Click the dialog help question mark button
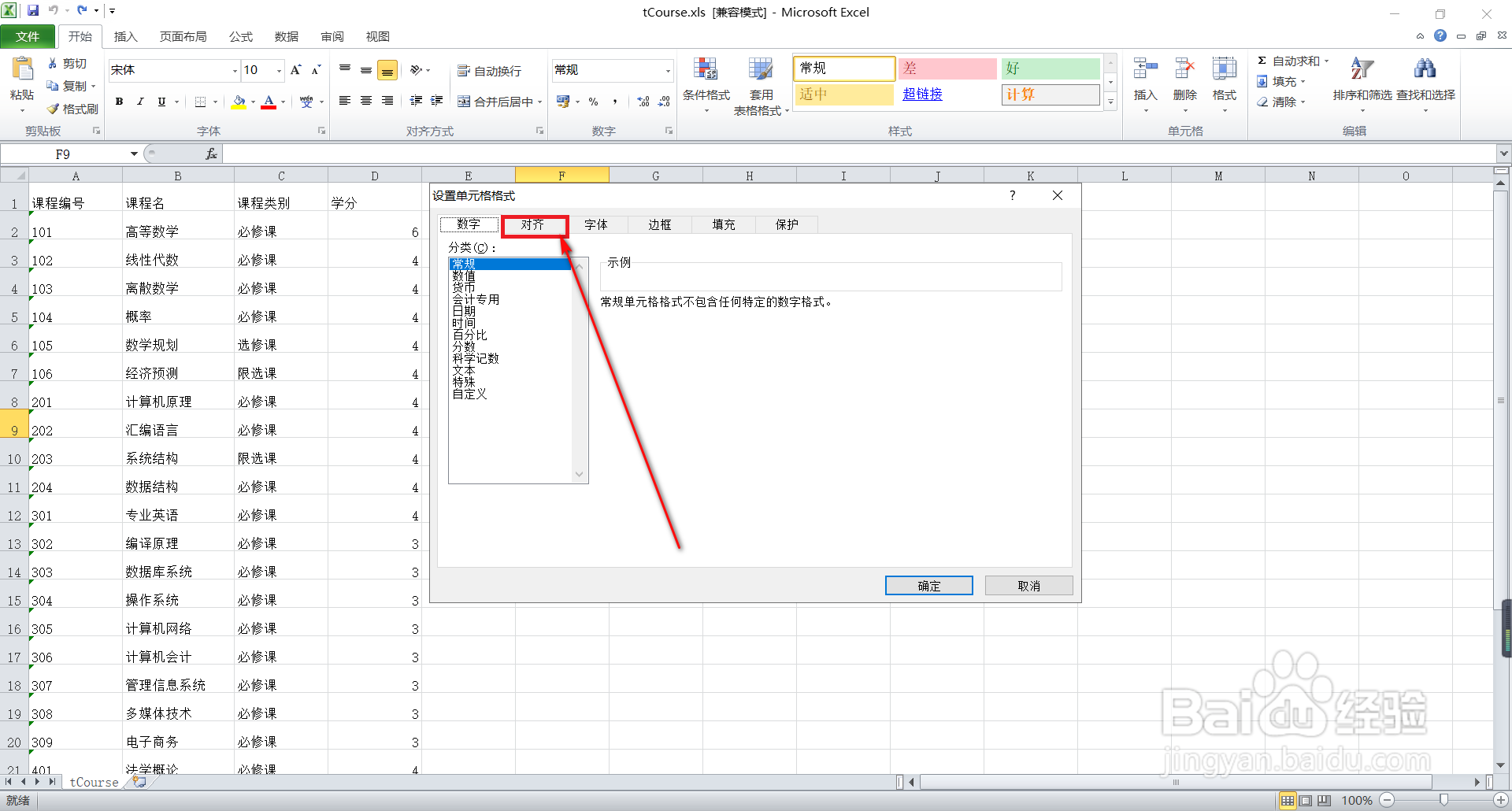 pyautogui.click(x=1013, y=195)
